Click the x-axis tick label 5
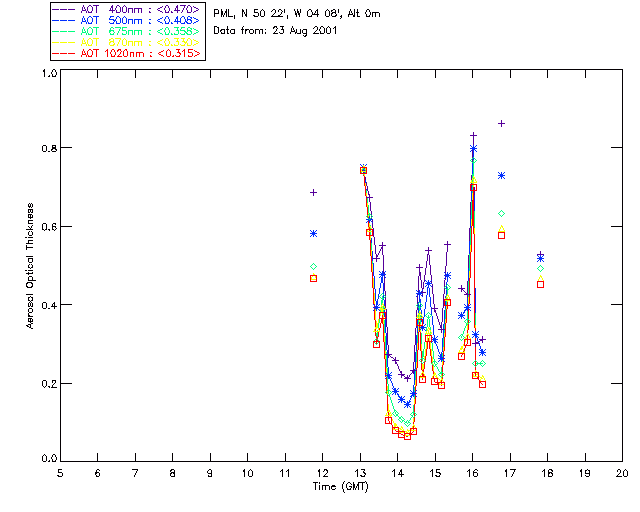 click(60, 473)
